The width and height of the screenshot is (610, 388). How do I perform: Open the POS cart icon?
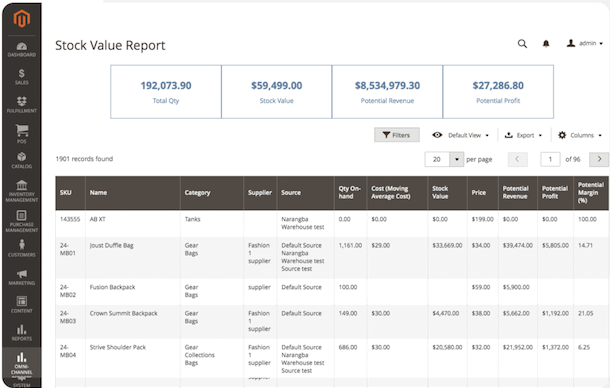point(21,133)
